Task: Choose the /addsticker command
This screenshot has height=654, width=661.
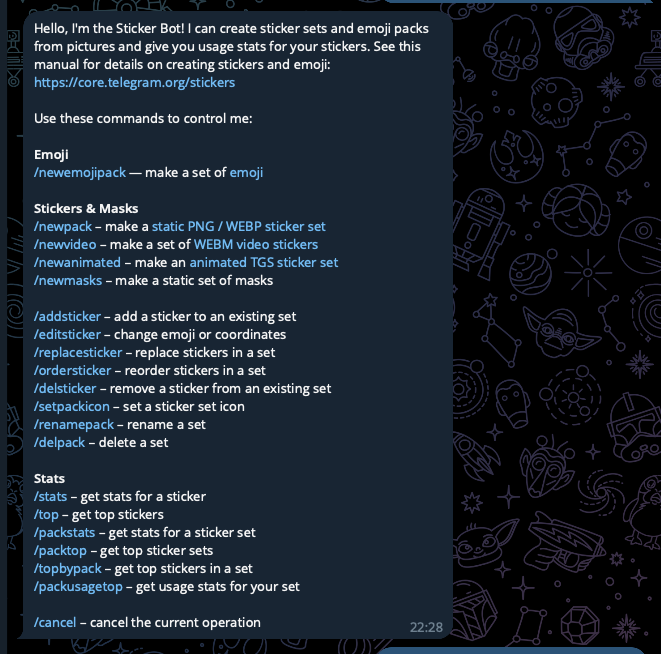Action: point(67,317)
